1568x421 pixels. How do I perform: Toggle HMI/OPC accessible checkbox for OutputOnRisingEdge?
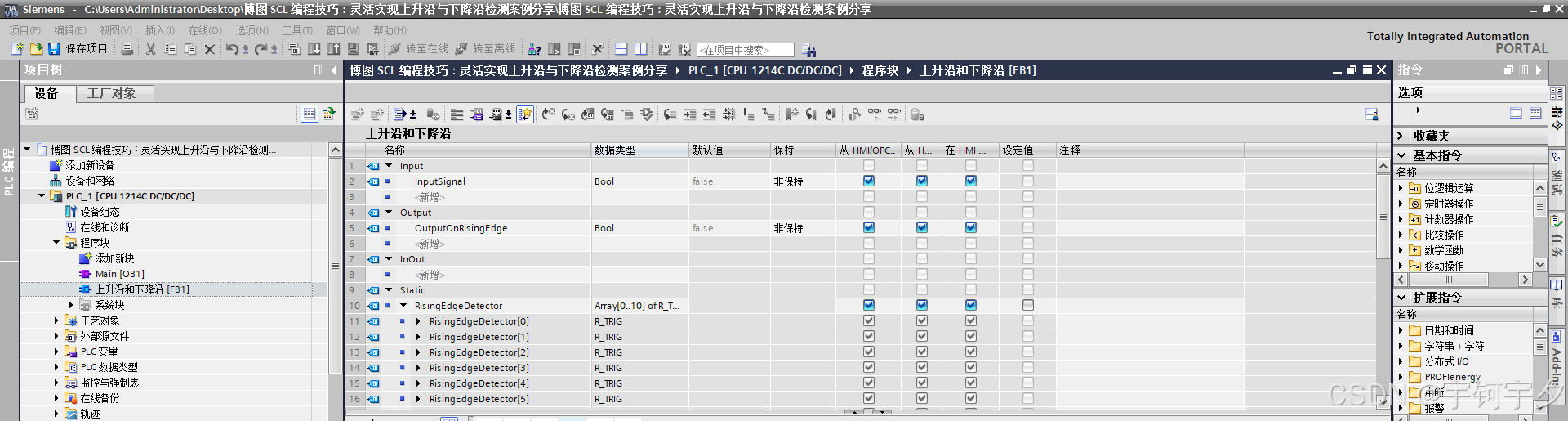(869, 228)
